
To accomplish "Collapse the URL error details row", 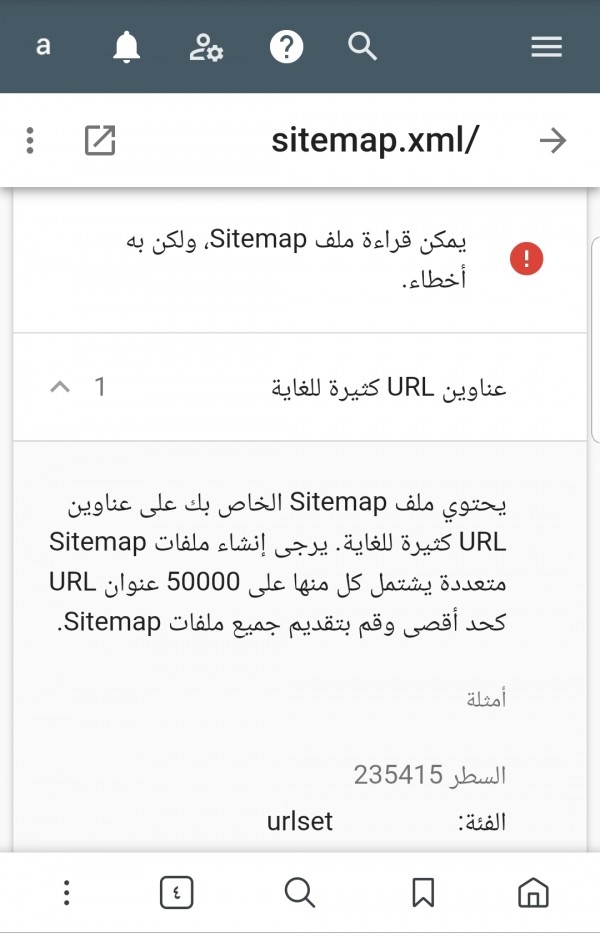I will tap(60, 387).
